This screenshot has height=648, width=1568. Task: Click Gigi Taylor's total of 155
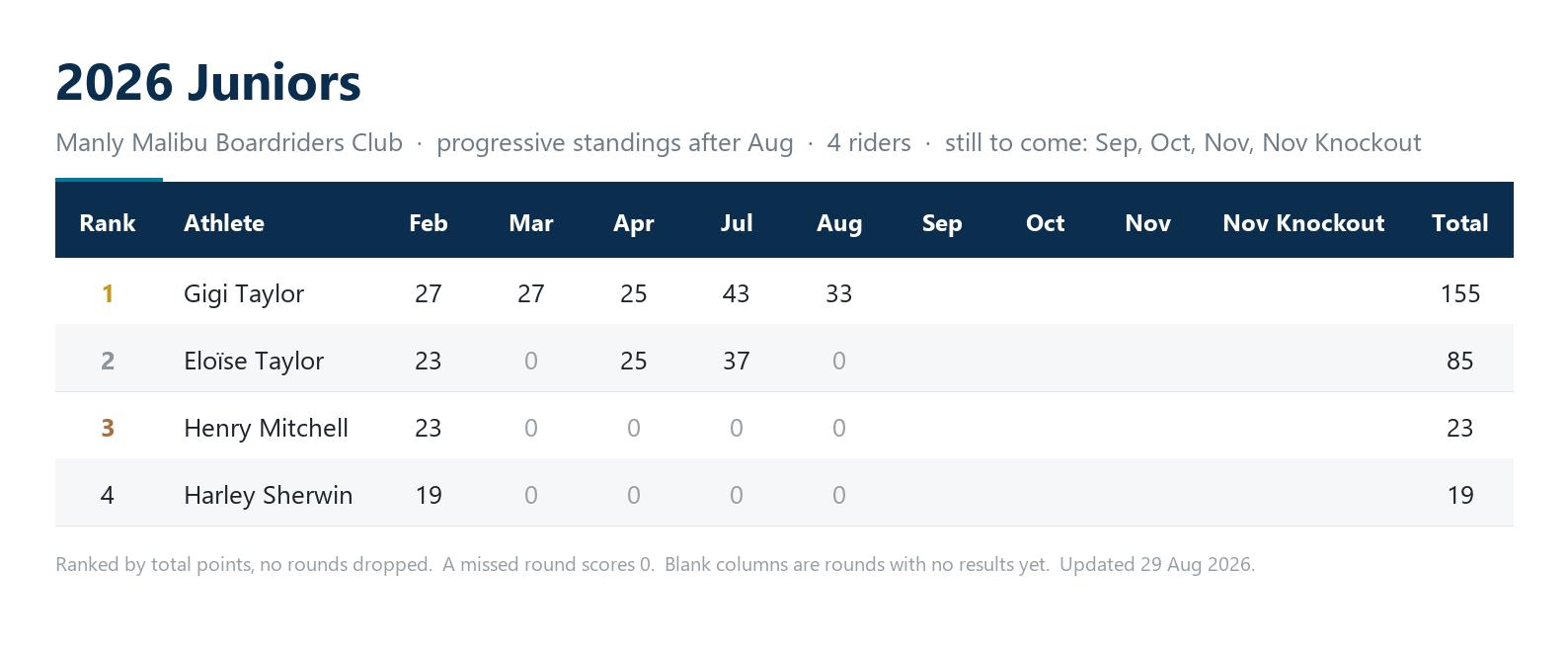tap(1460, 294)
